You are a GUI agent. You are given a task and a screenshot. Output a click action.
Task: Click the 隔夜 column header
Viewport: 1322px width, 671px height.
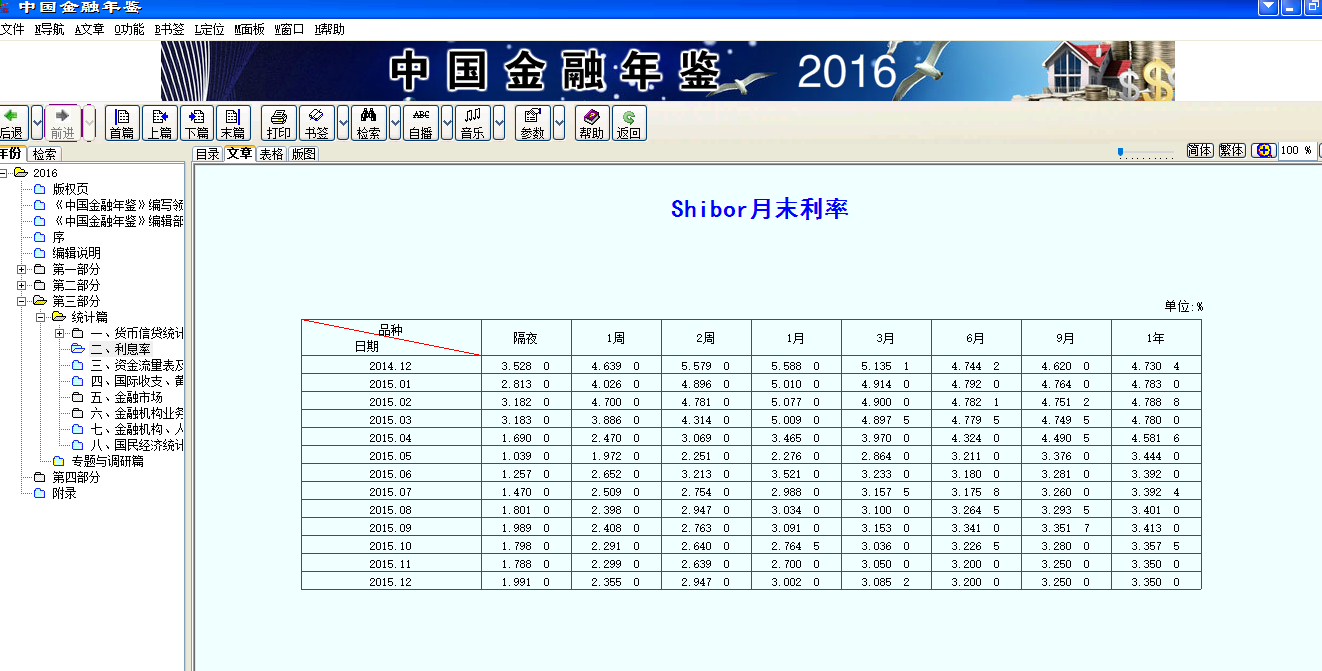526,338
